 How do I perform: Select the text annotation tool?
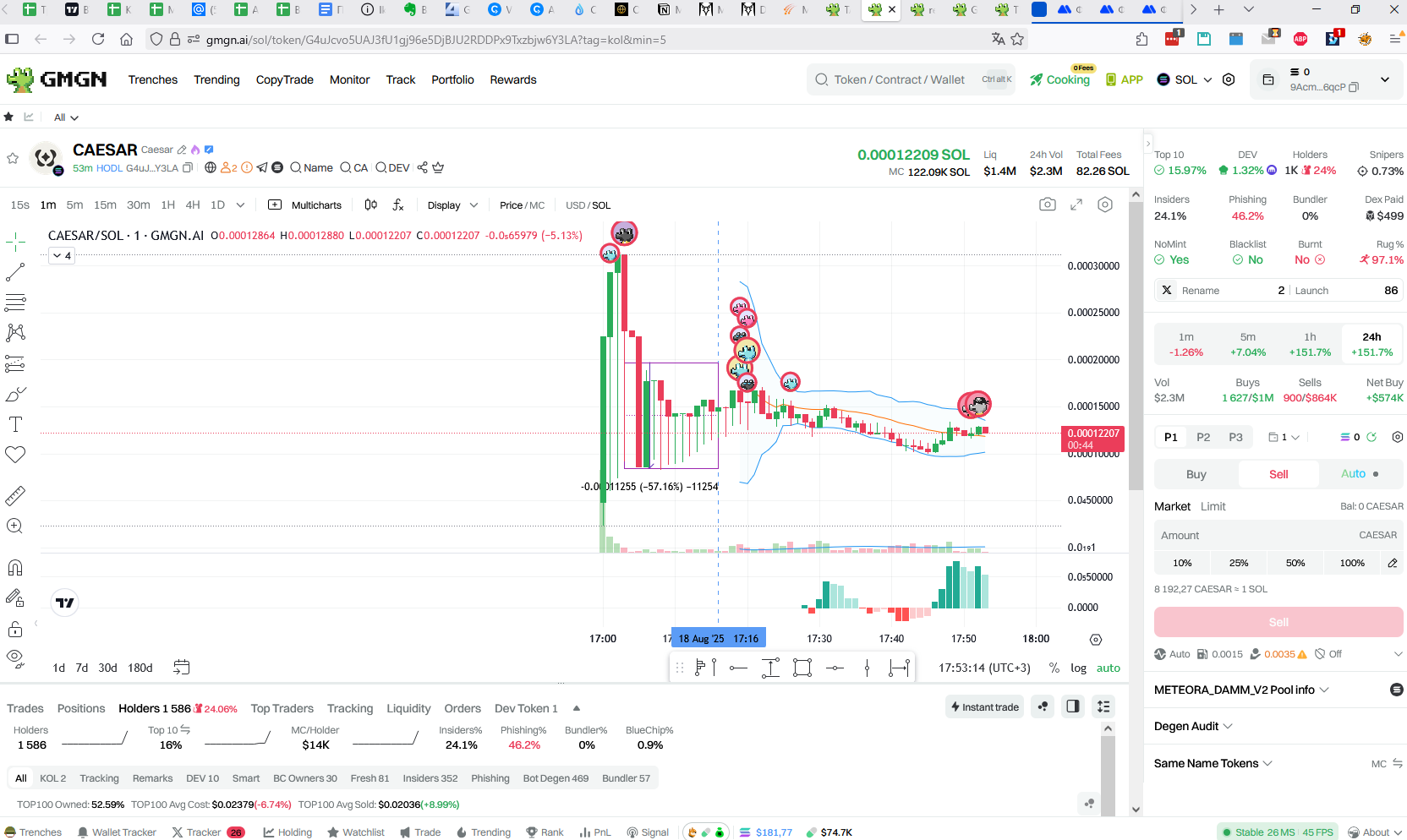15,424
